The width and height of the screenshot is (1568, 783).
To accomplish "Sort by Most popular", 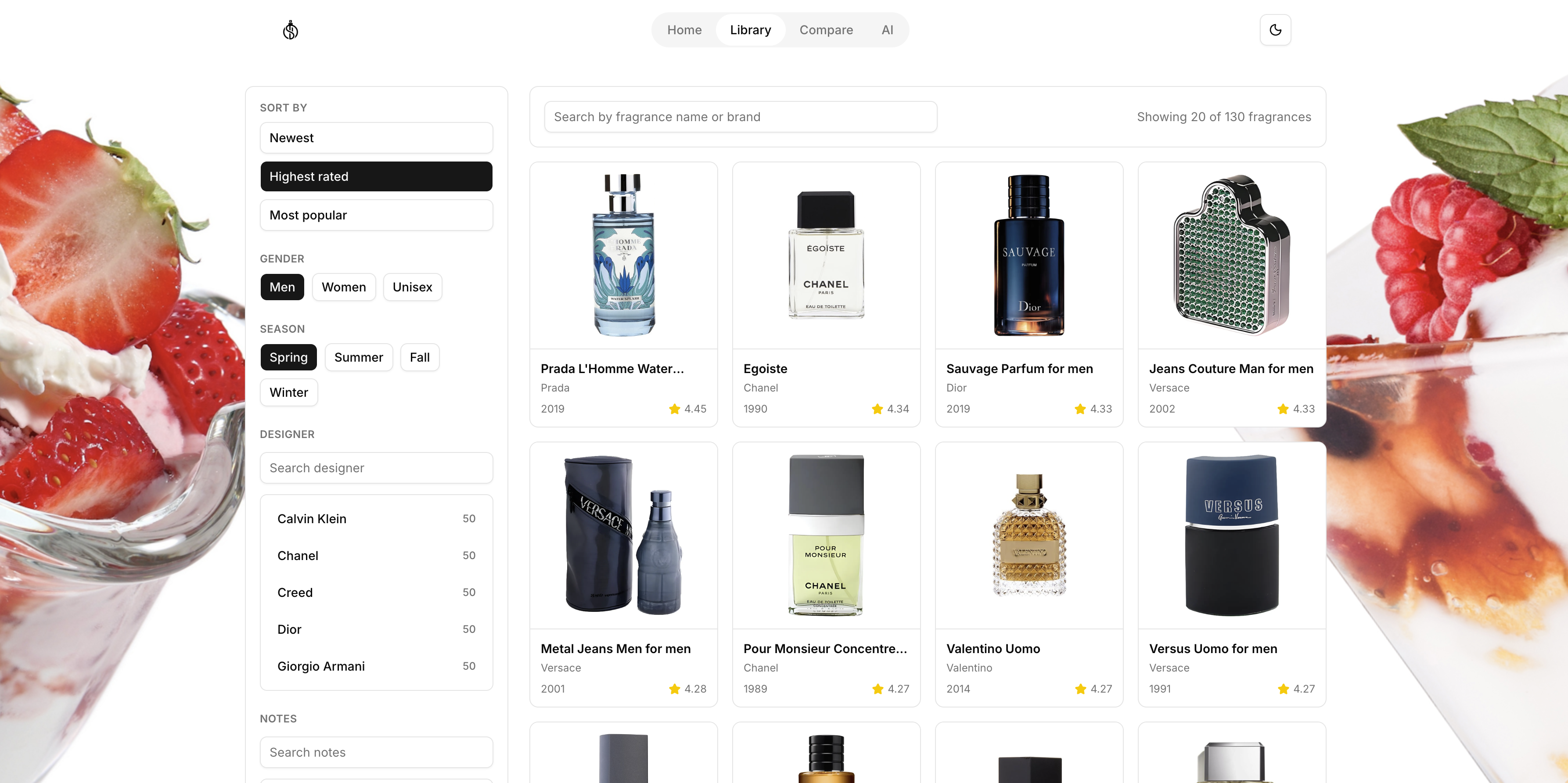I will 376,216.
